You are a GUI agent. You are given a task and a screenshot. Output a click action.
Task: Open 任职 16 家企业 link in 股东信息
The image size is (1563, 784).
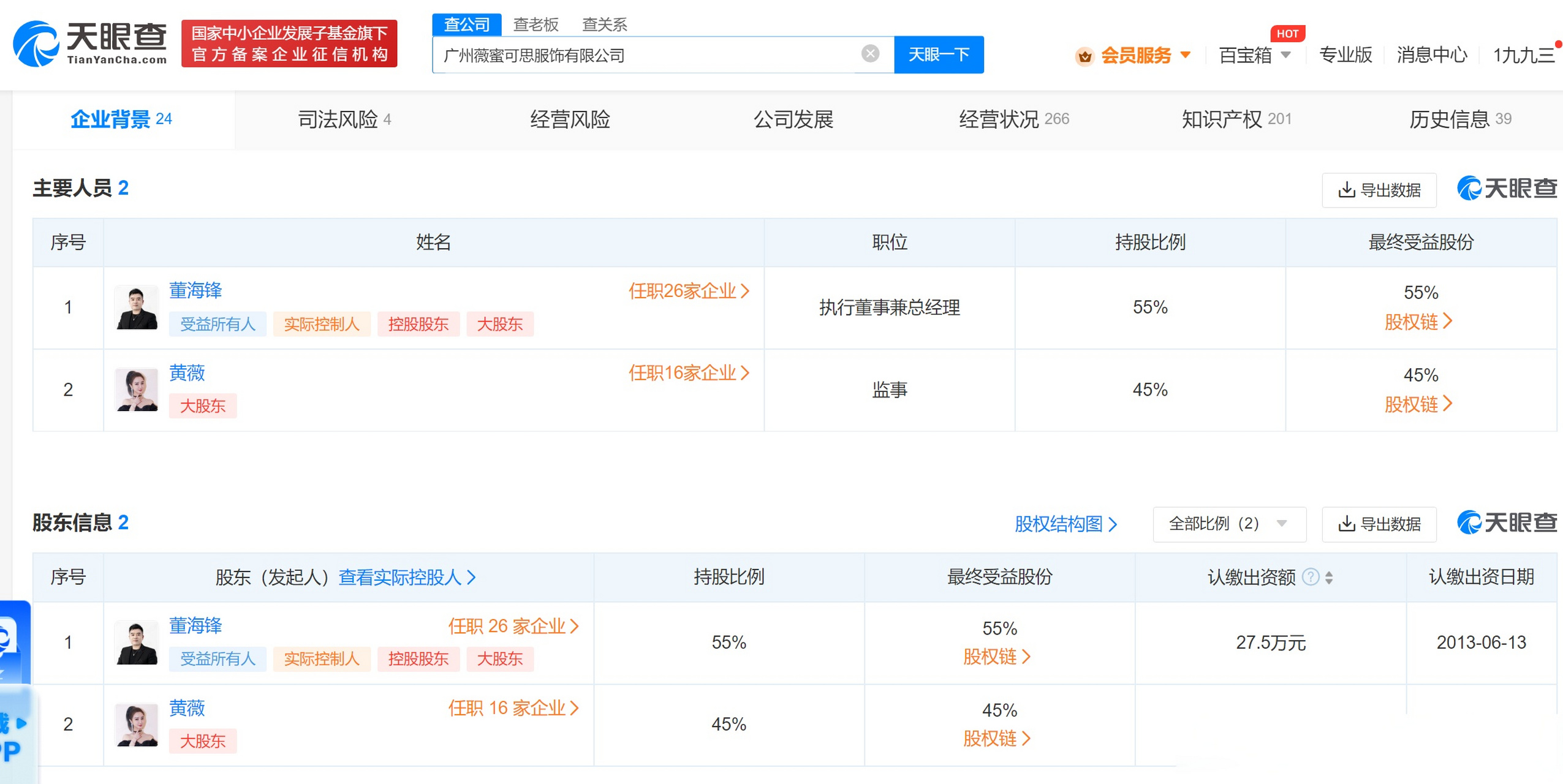point(513,708)
